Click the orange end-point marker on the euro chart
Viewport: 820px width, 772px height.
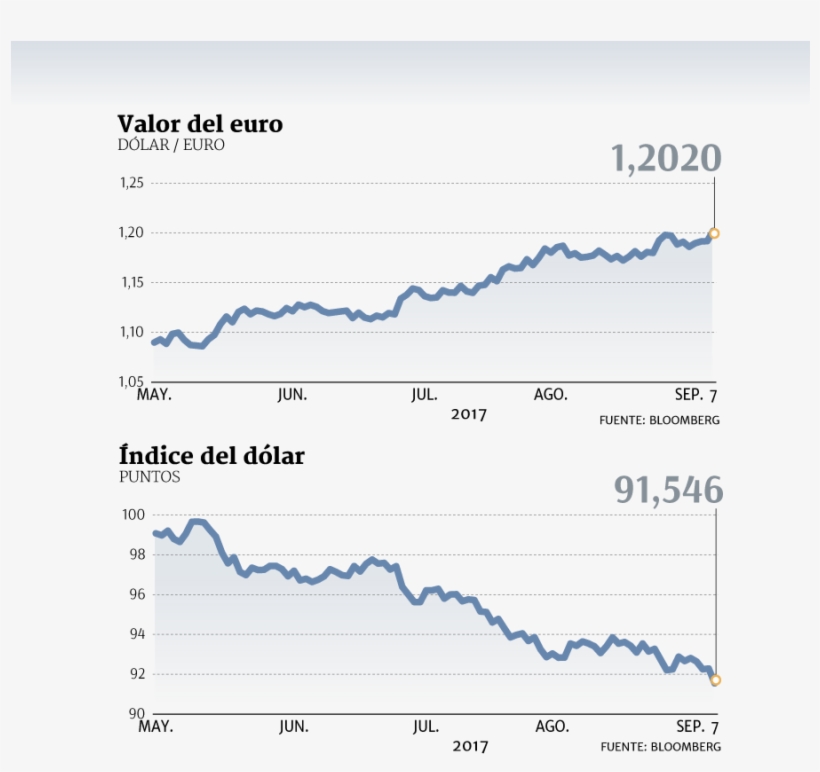point(714,233)
